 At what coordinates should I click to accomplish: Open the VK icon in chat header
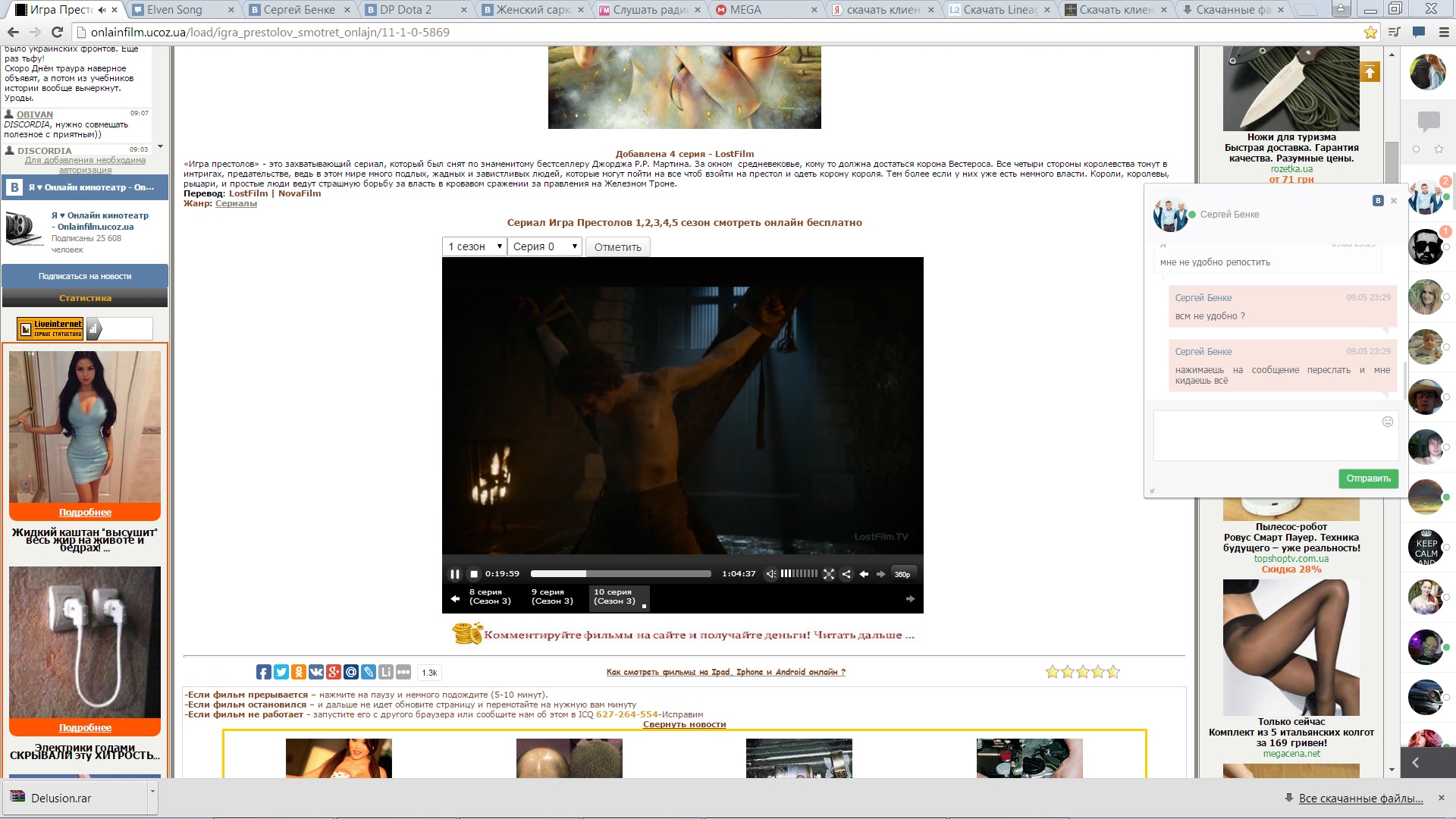click(1378, 201)
